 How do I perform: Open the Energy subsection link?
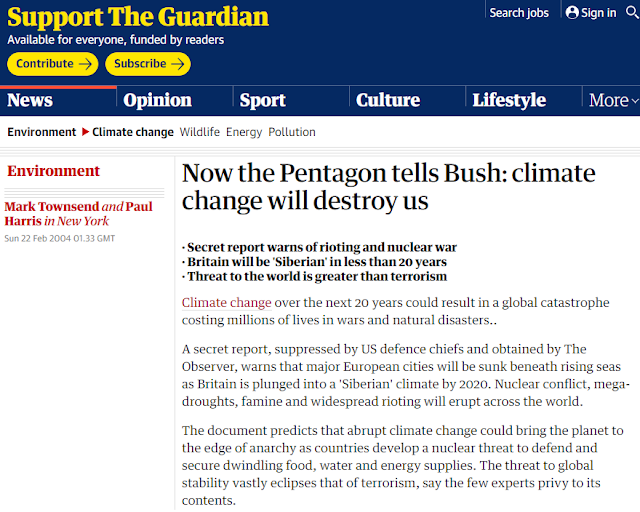244,132
